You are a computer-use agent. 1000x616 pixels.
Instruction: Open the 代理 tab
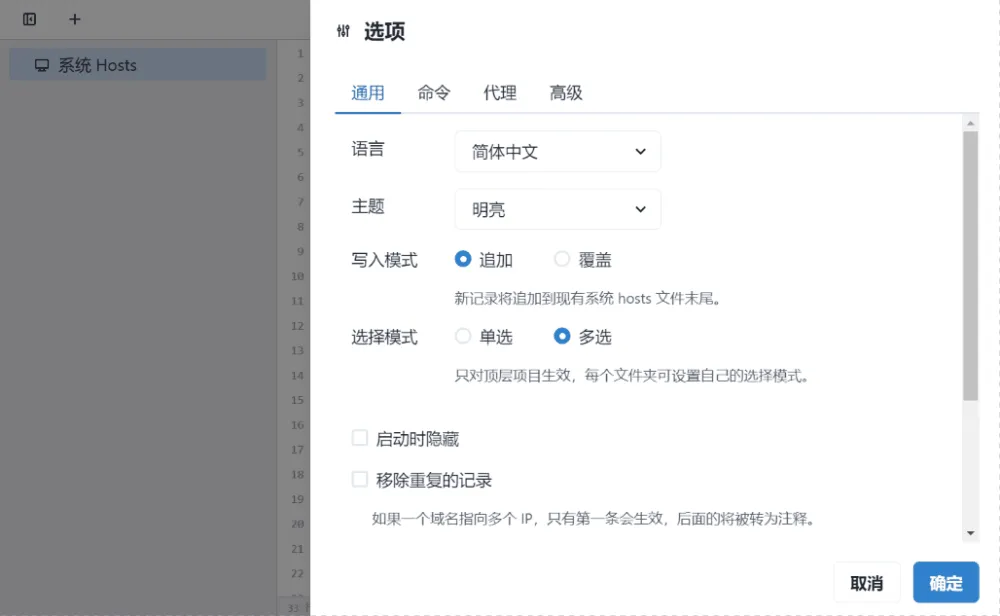click(x=499, y=93)
